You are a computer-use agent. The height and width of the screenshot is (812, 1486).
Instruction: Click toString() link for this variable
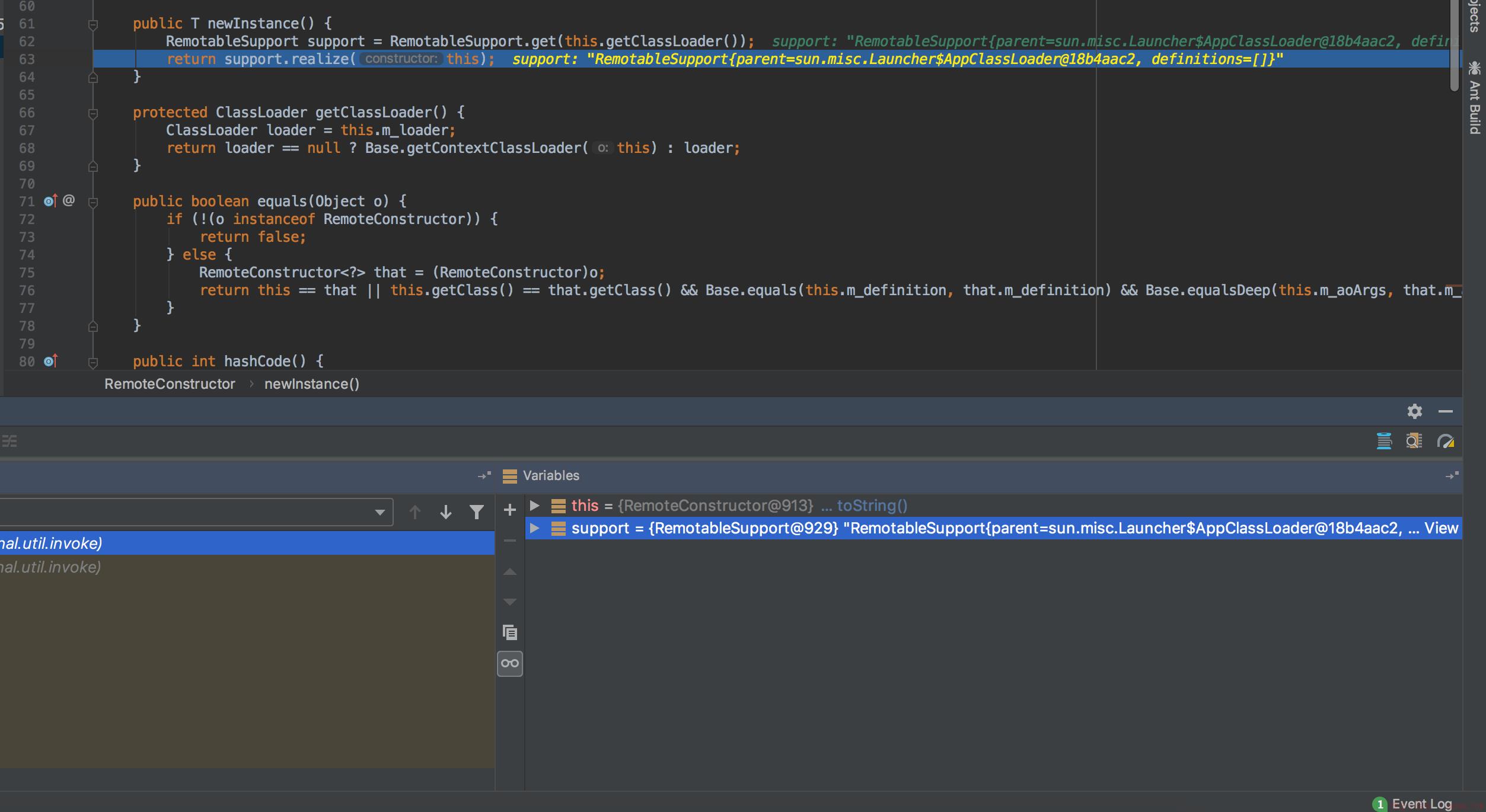pos(872,506)
